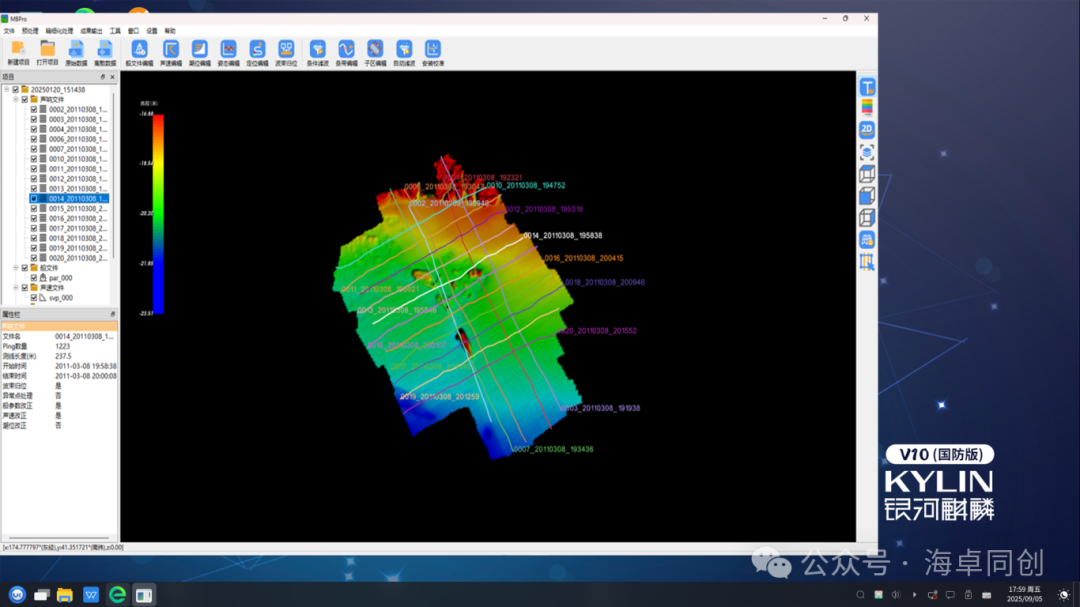Open the 声速编辑 sound velocity editor
1080x607 pixels.
click(170, 51)
